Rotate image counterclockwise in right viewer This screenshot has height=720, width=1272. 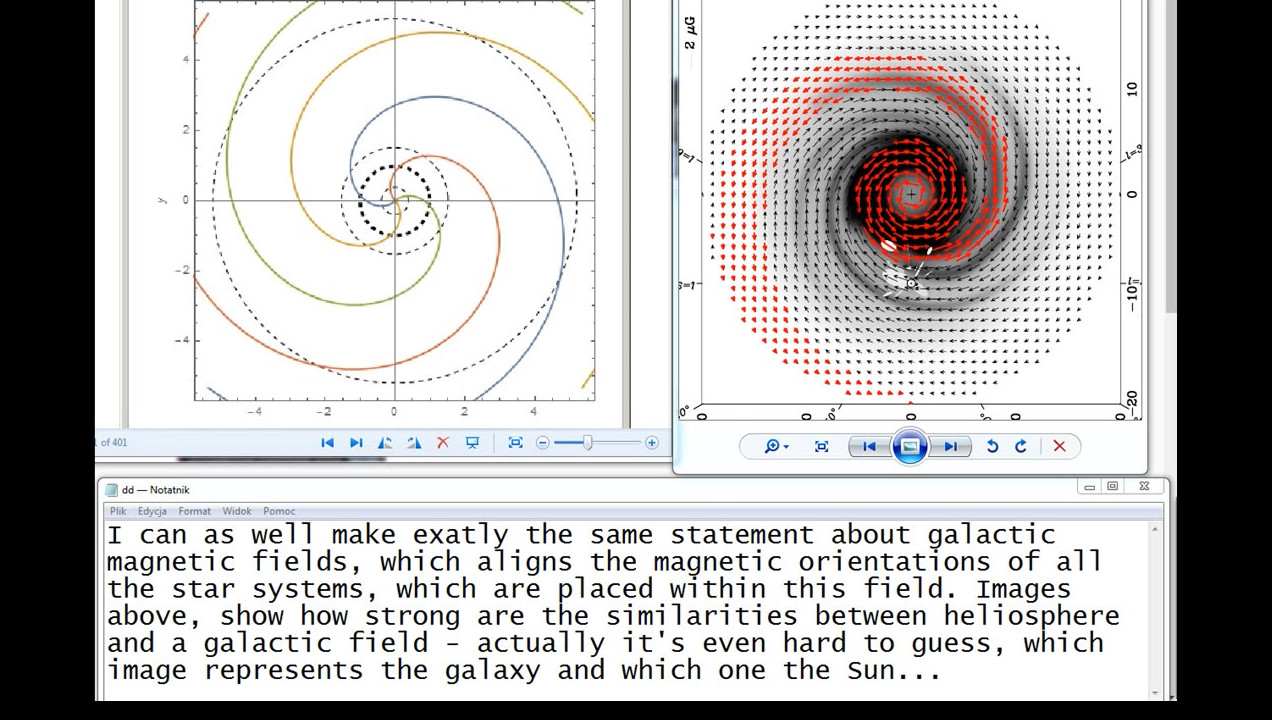pos(992,447)
